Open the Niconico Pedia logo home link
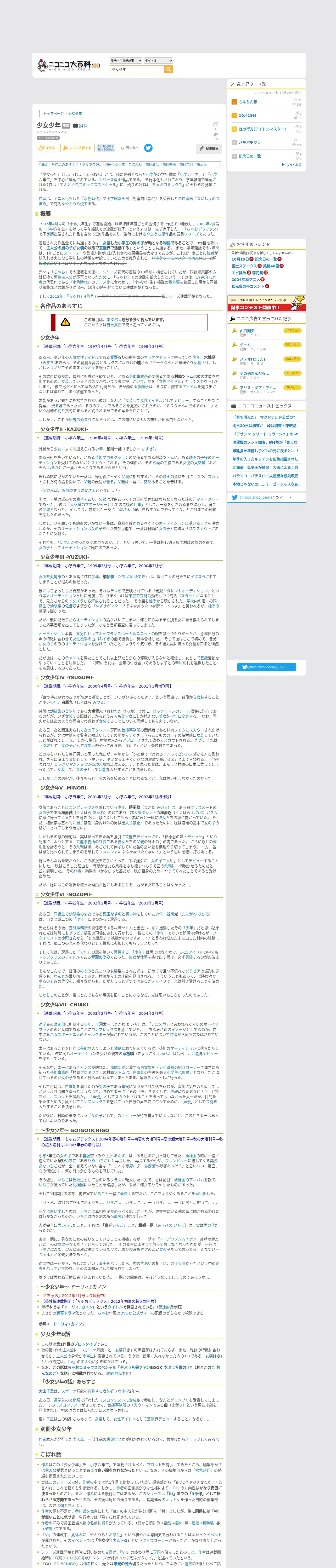The width and height of the screenshot is (336, 1568). [69, 65]
